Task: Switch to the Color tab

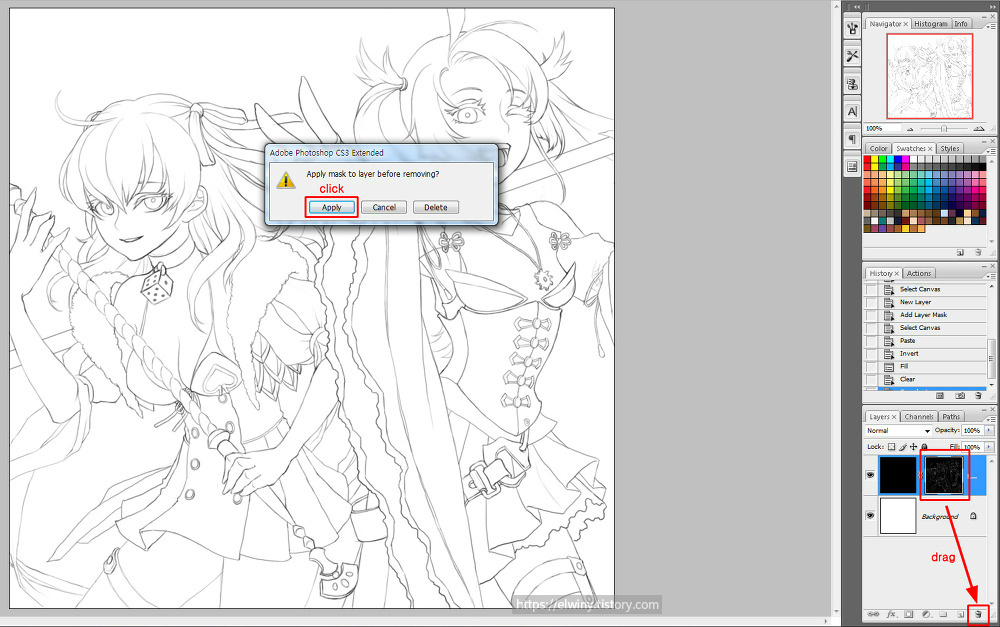Action: [878, 148]
